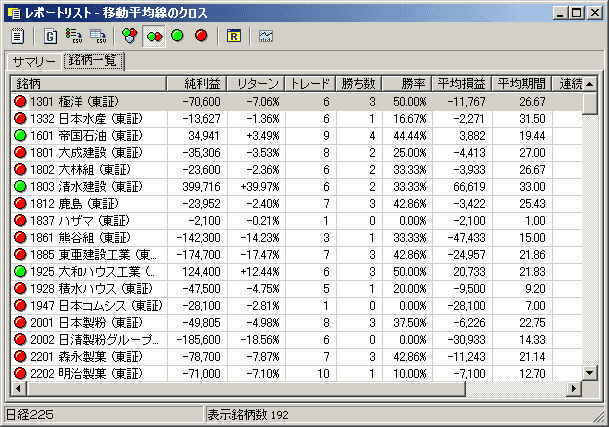
Task: Click the 連続 column header
Action: (567, 84)
